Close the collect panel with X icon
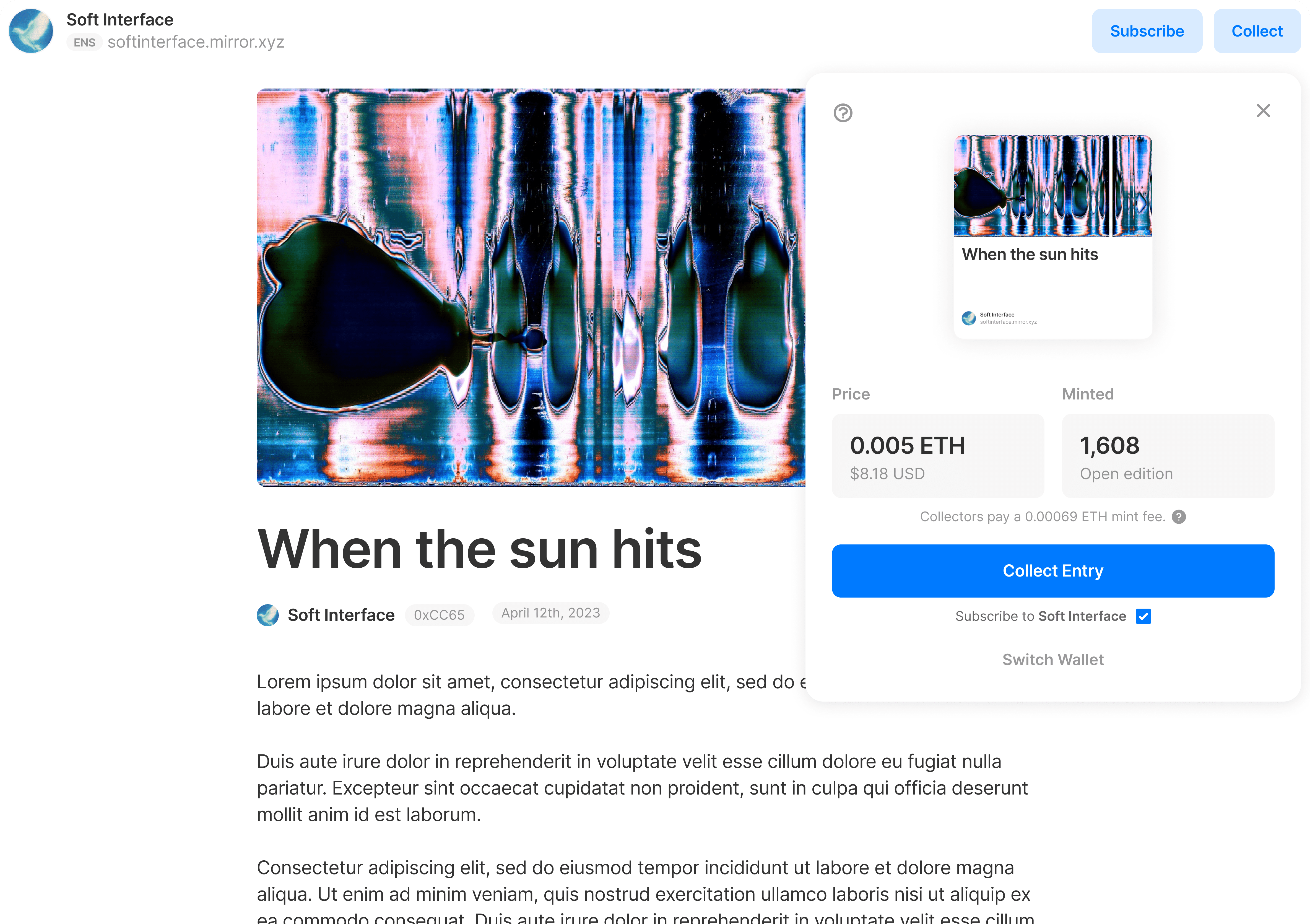 [x=1263, y=111]
